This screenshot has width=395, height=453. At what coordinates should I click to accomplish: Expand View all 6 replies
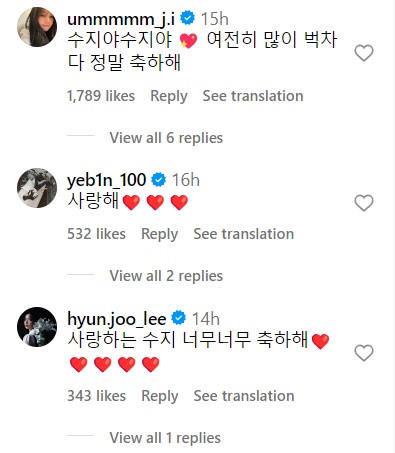[x=166, y=138]
